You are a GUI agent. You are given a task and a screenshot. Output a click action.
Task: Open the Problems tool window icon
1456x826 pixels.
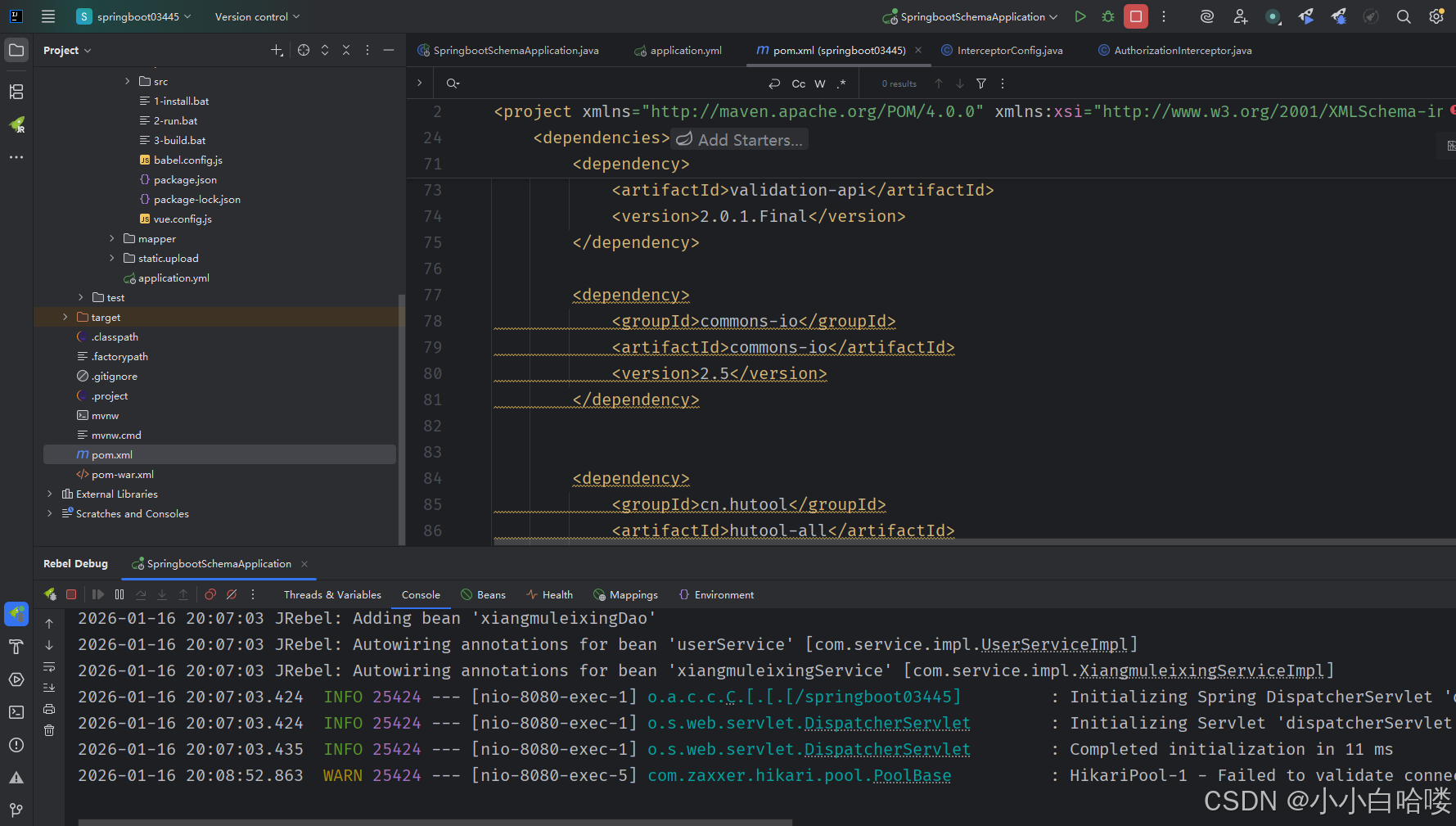coord(16,745)
